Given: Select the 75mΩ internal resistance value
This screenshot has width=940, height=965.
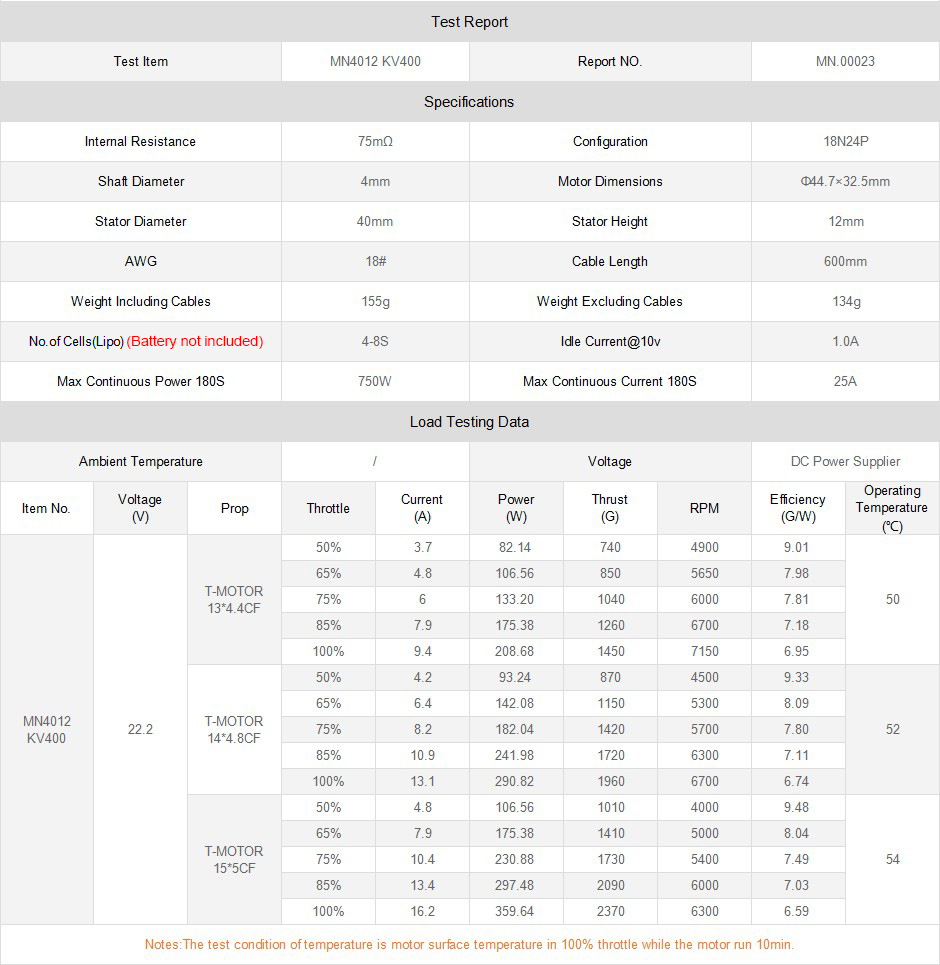Looking at the screenshot, I should click(x=375, y=142).
